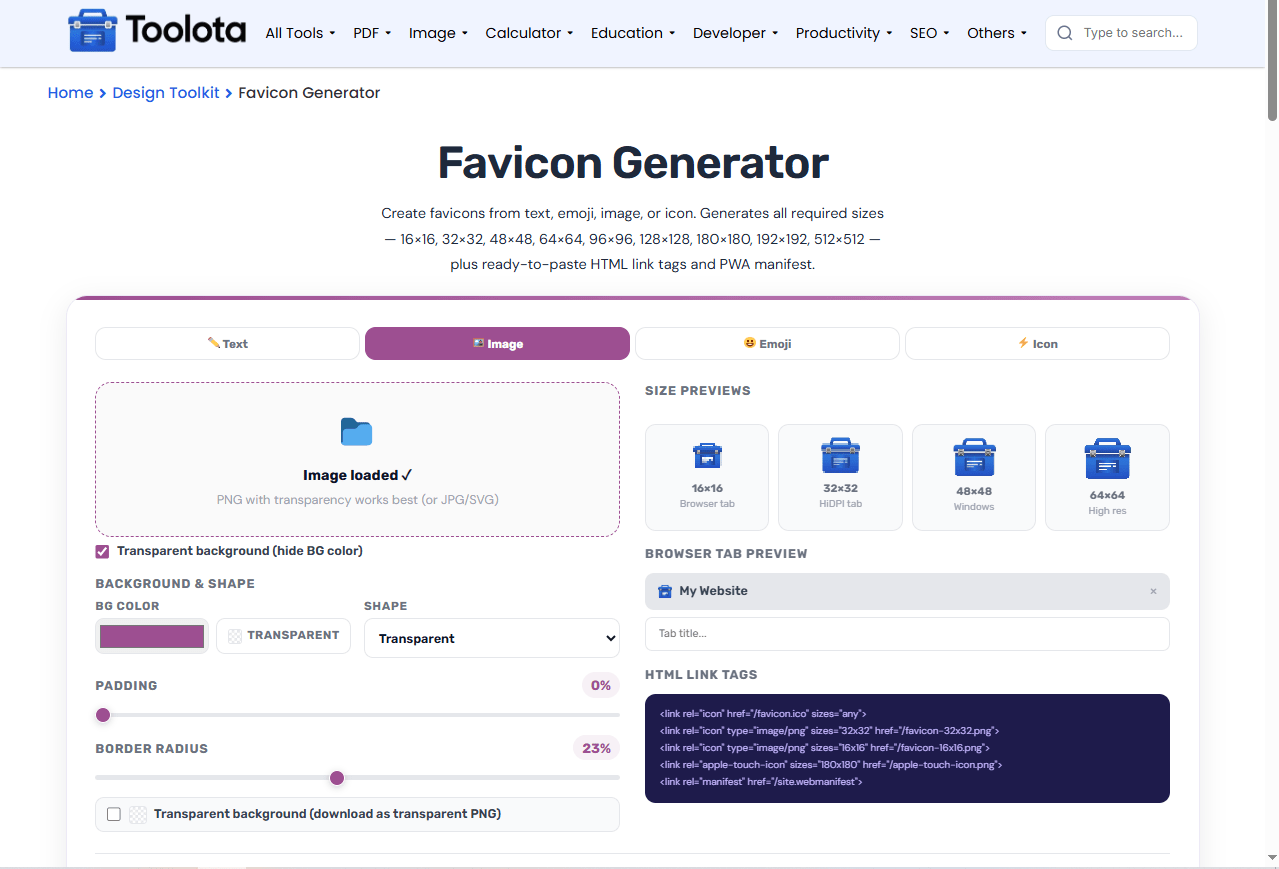Switch to the Text tab
This screenshot has height=869, width=1279.
click(x=227, y=343)
